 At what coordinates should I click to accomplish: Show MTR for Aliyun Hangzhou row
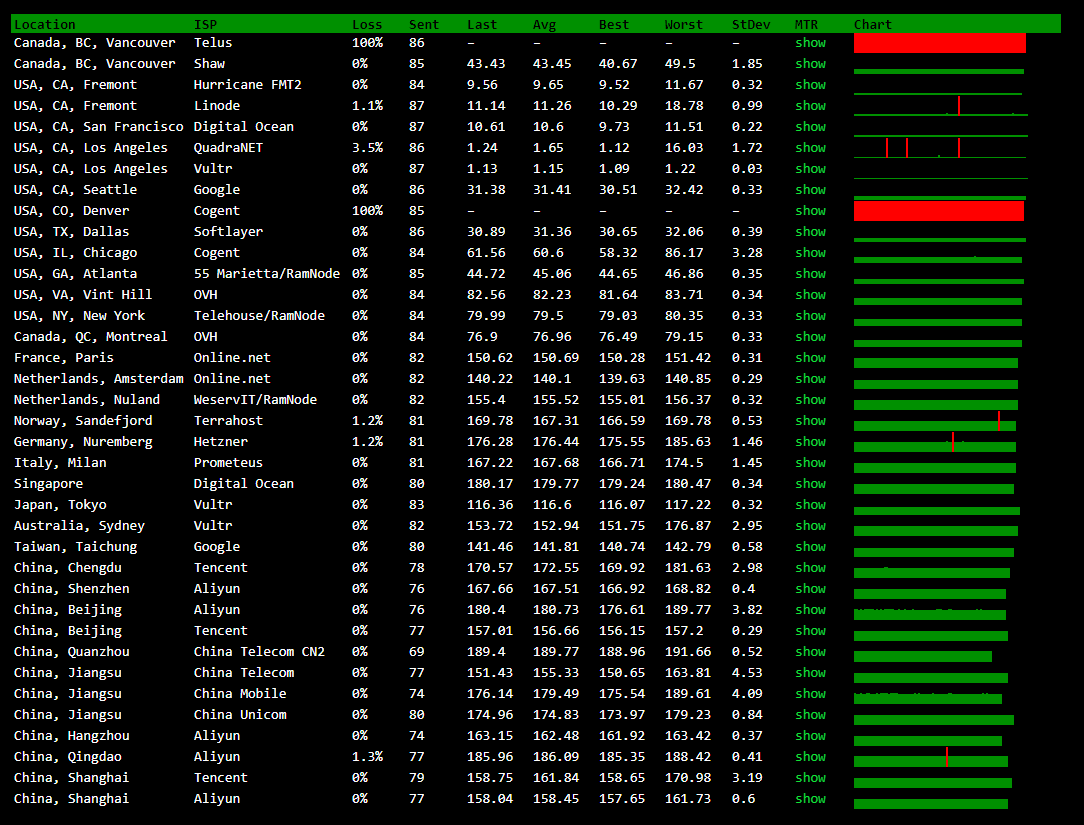tap(810, 736)
